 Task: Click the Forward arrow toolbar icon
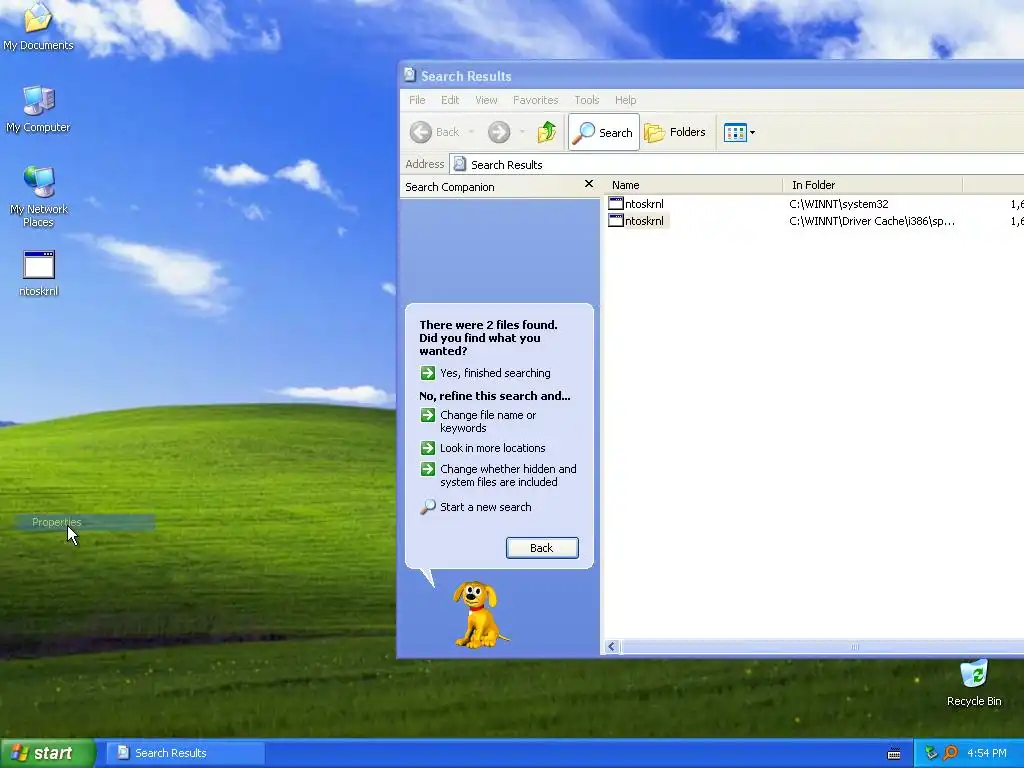499,132
